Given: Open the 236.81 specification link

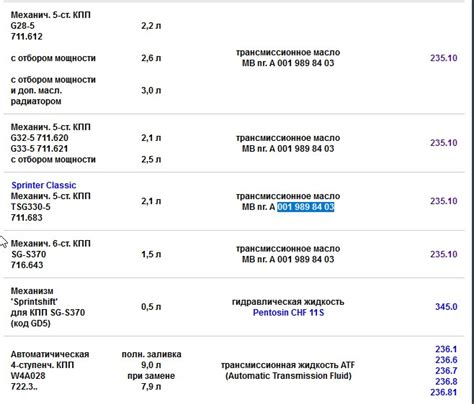Looking at the screenshot, I should tap(444, 392).
